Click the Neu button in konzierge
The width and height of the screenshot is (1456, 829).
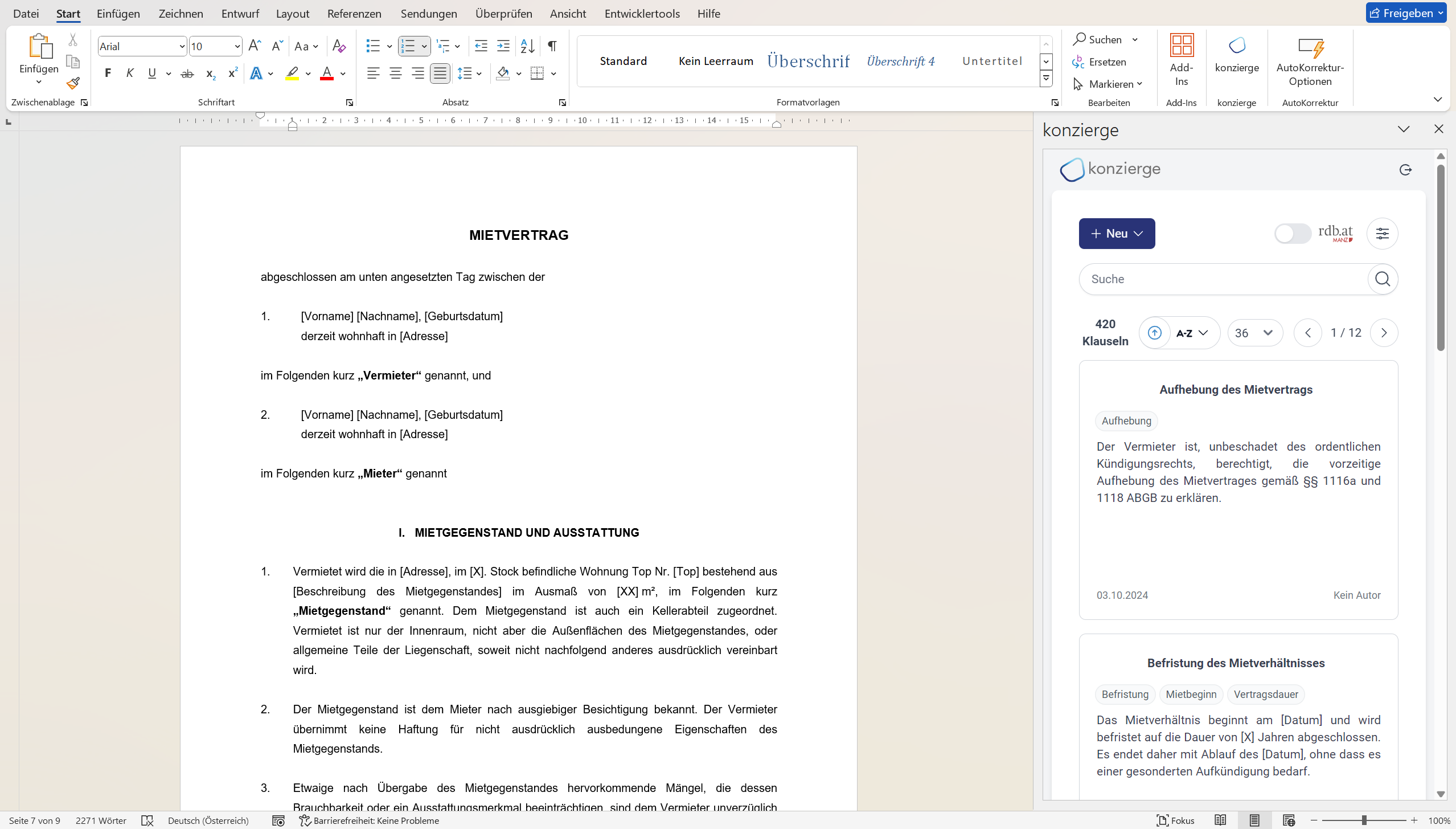point(1117,234)
